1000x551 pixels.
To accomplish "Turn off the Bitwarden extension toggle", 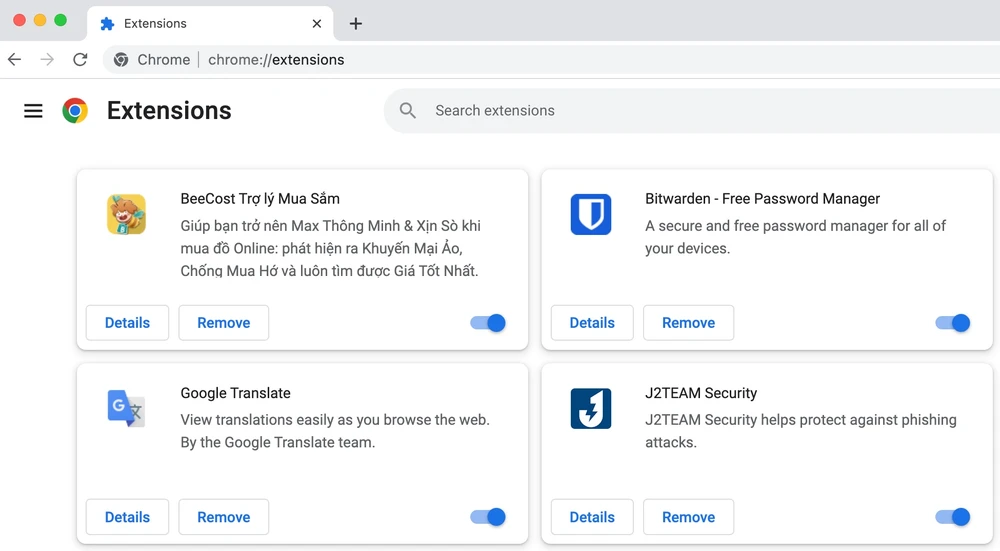I will click(x=952, y=323).
